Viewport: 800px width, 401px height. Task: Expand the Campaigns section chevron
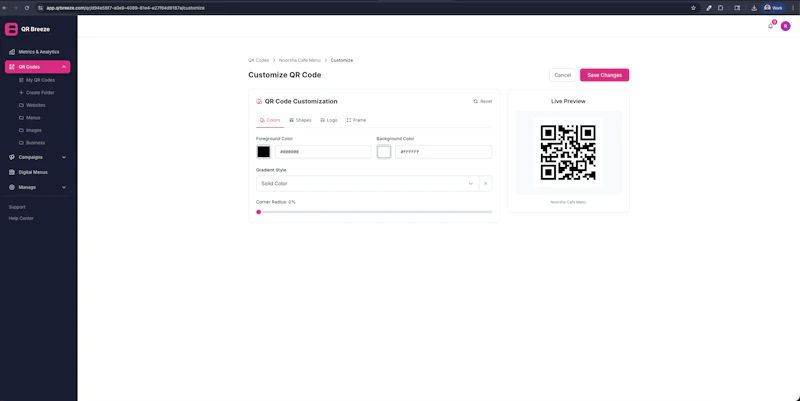click(x=64, y=157)
